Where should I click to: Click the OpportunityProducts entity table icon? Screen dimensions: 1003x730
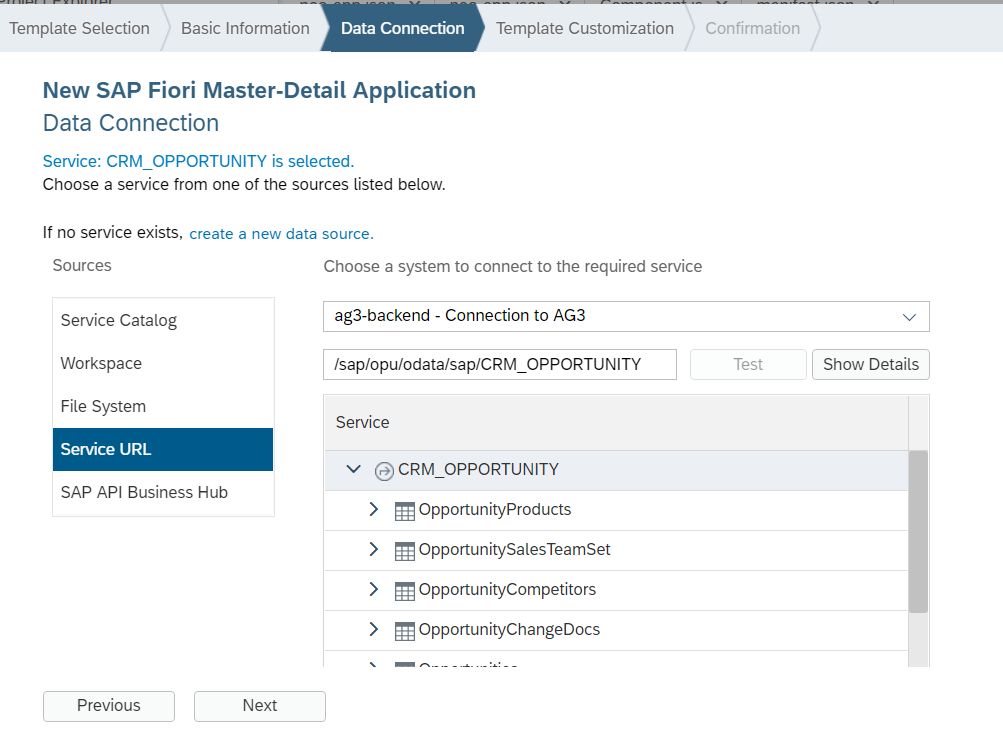point(405,510)
